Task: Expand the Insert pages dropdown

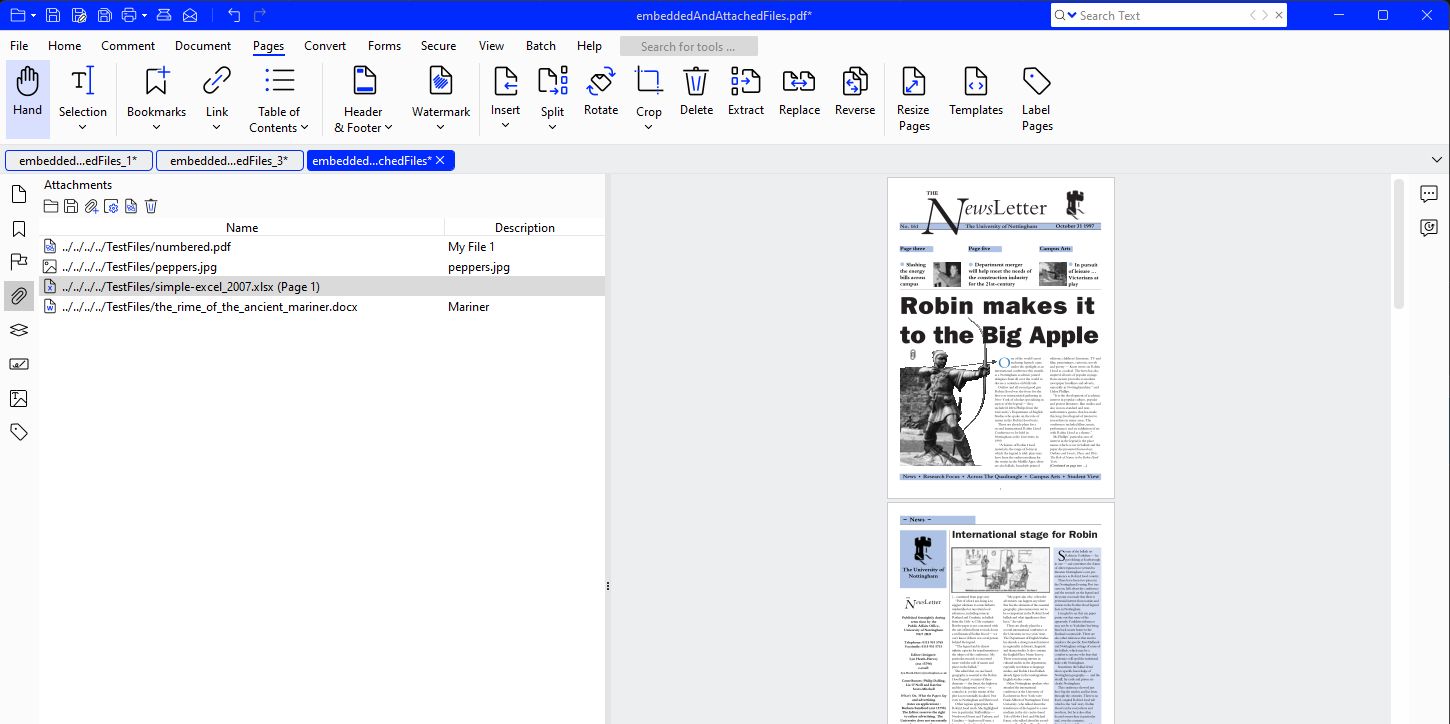Action: (505, 126)
